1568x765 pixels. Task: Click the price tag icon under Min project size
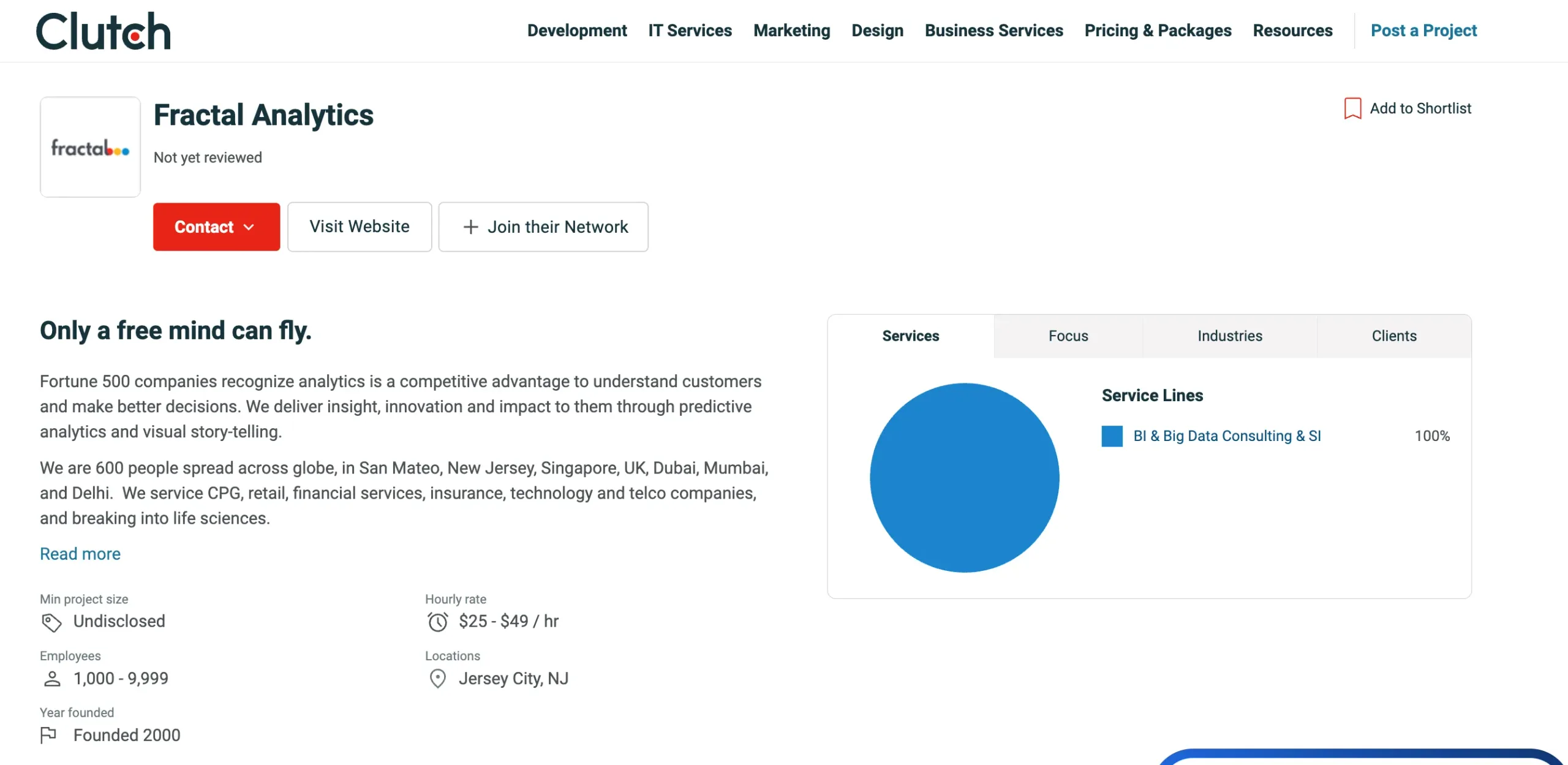click(51, 622)
